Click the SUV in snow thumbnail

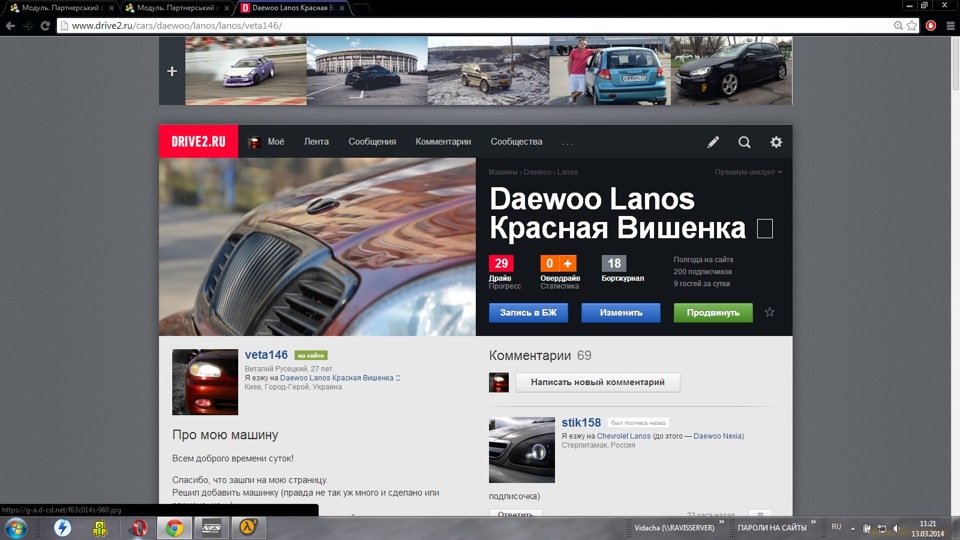tap(489, 71)
